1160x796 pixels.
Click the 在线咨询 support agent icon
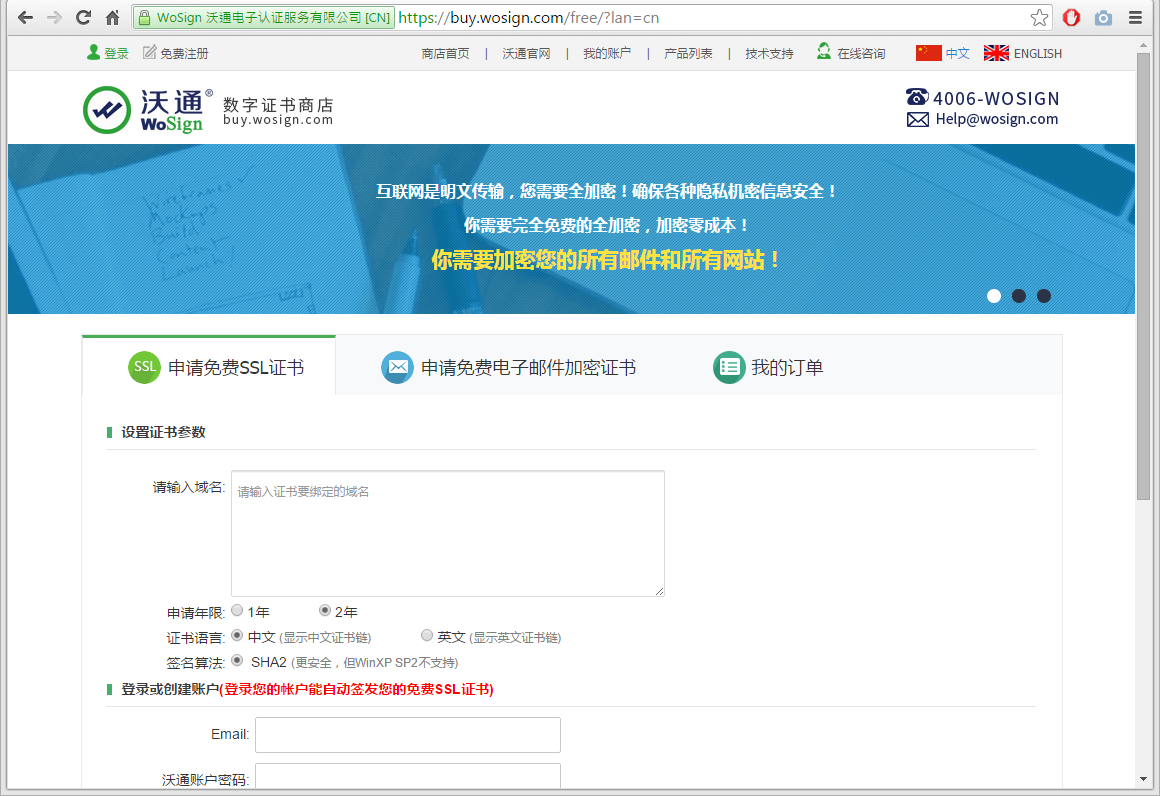(823, 51)
